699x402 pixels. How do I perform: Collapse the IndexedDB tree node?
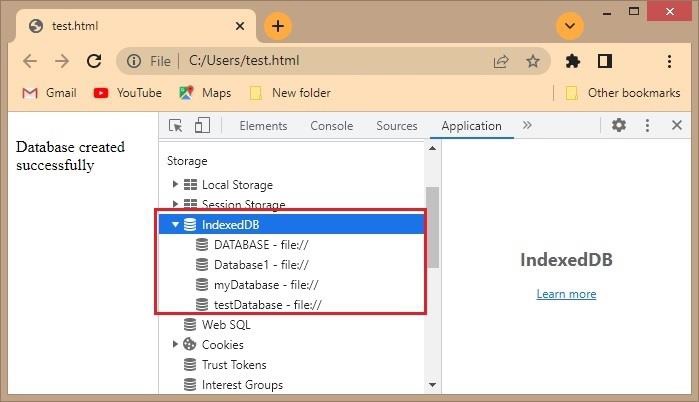tap(176, 225)
